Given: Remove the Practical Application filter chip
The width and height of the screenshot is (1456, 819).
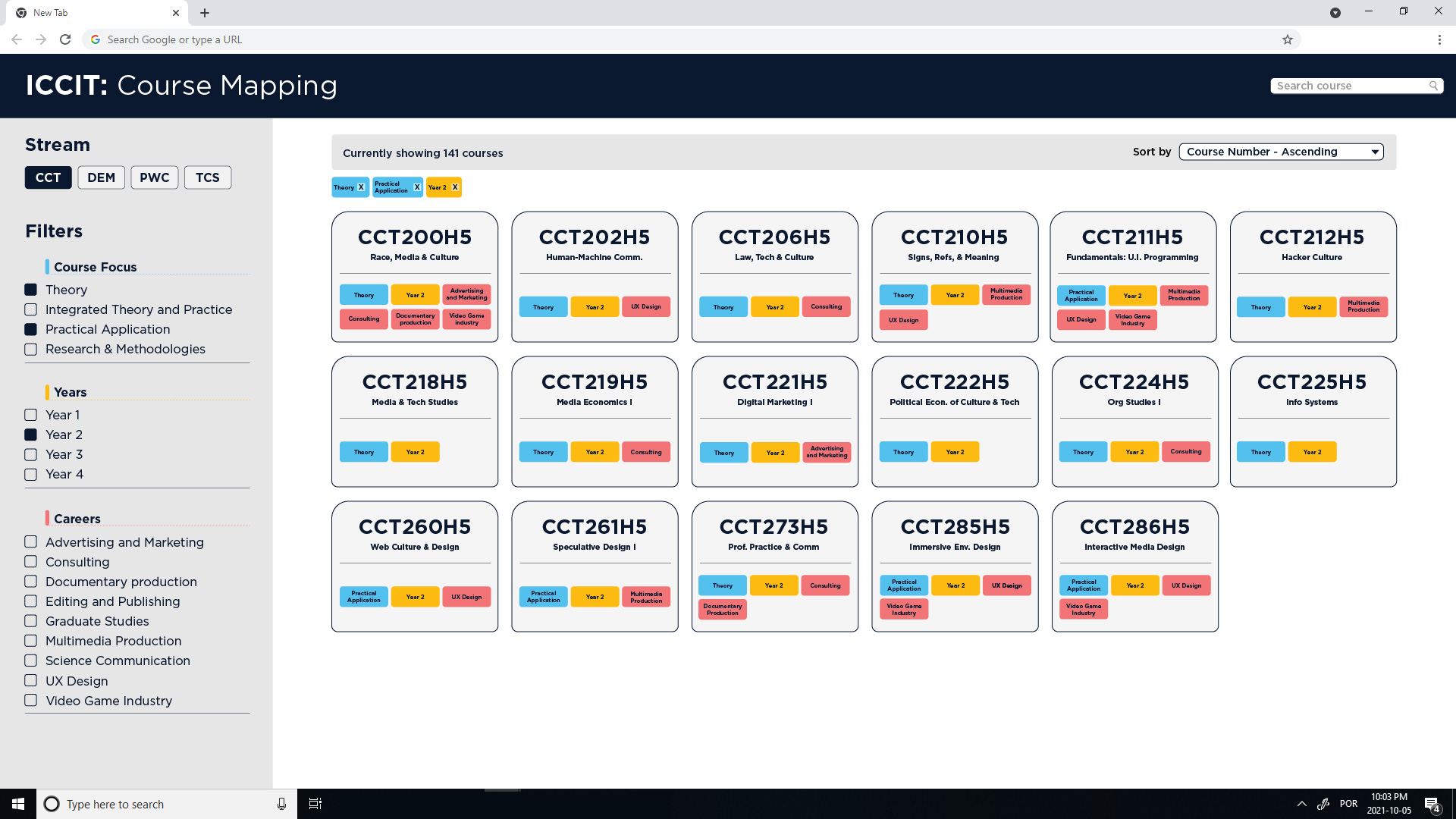Looking at the screenshot, I should point(417,187).
